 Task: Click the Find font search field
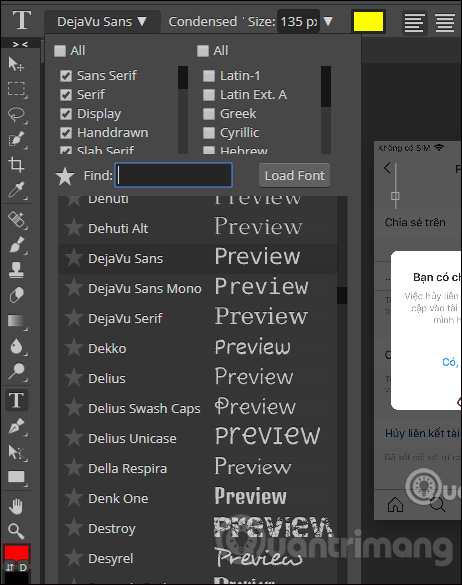click(174, 175)
